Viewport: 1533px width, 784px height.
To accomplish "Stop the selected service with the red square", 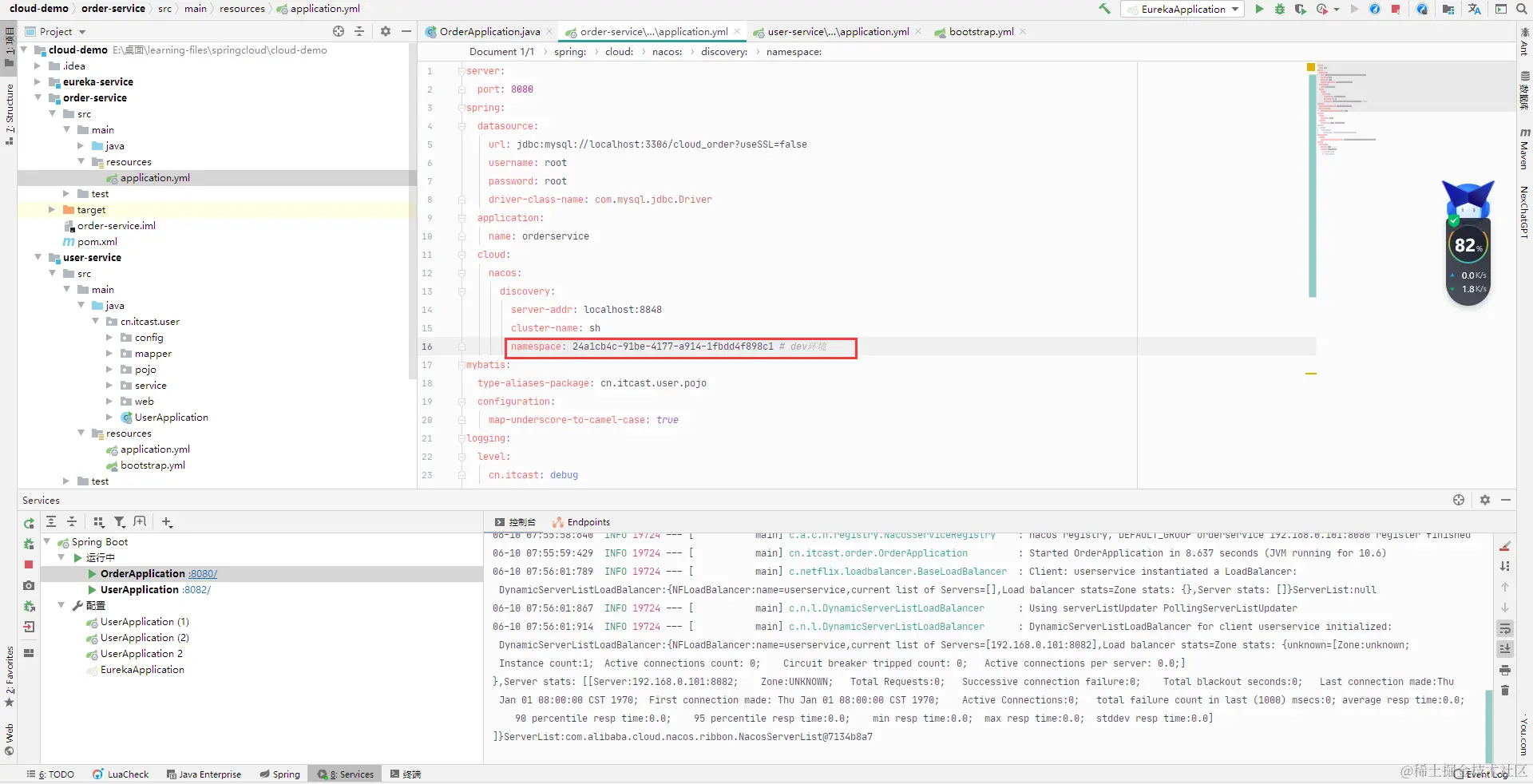I will point(29,564).
